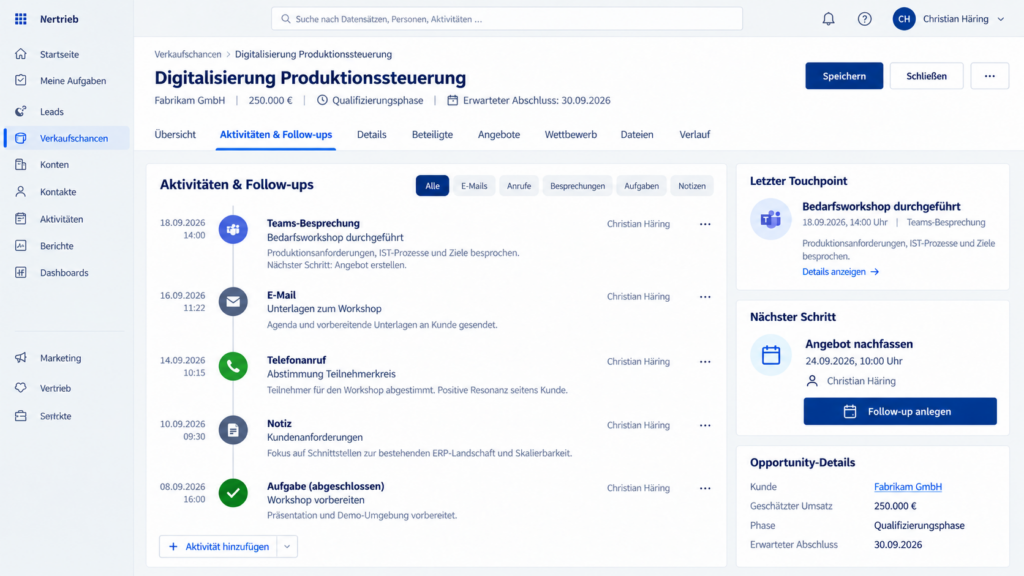The image size is (1024, 576).
Task: Click the Konten building icon
Action: pos(21,165)
